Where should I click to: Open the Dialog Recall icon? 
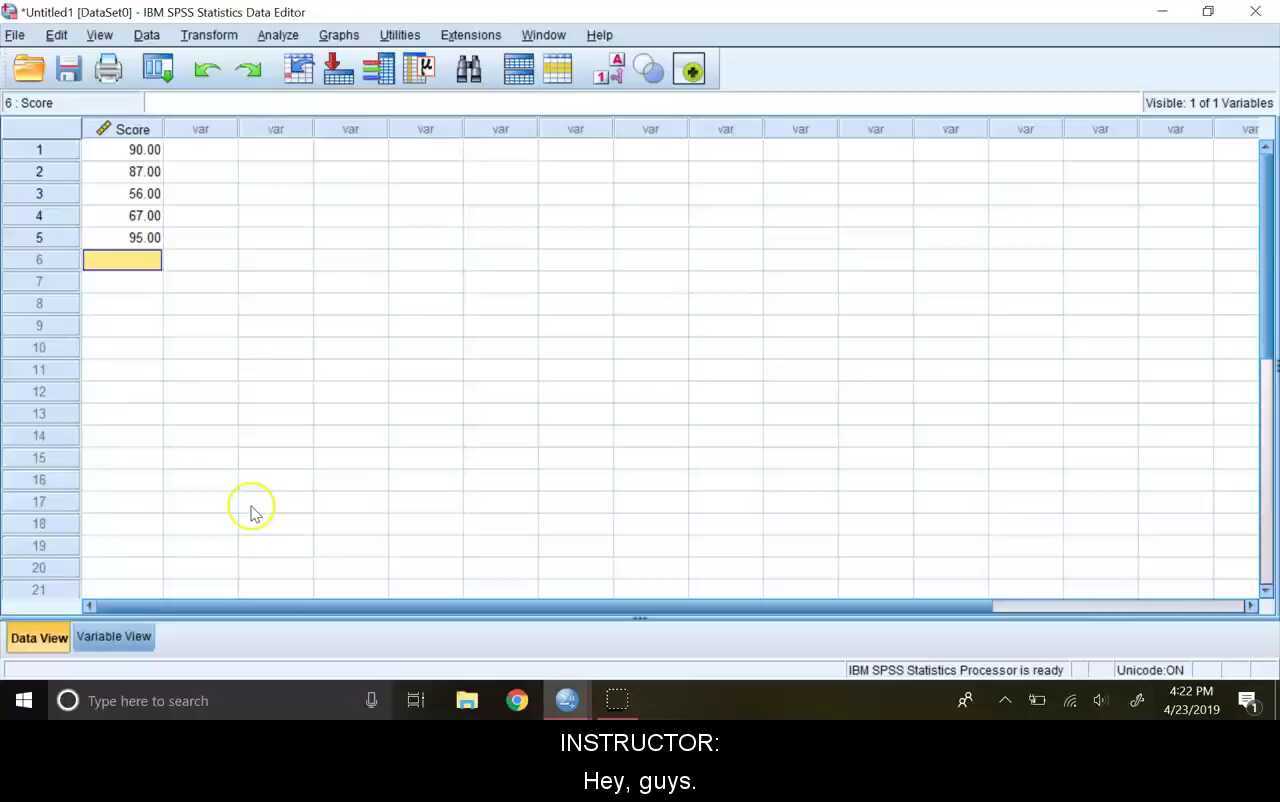(x=158, y=68)
